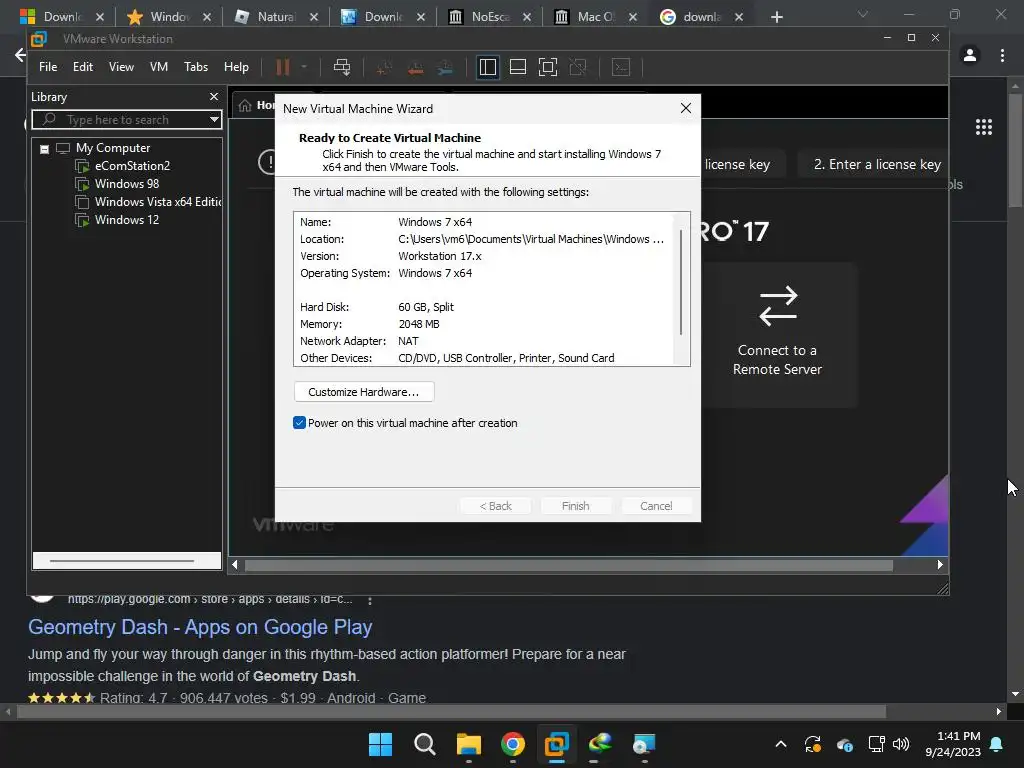Click the Unity mode toolbar icon
Viewport: 1024px width, 768px height.
point(578,67)
